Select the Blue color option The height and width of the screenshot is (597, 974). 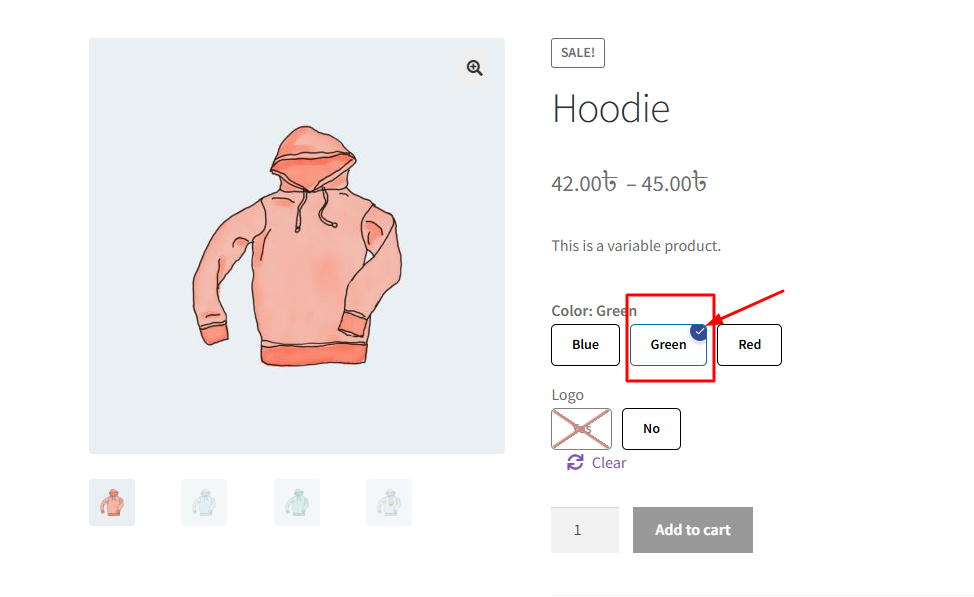click(585, 345)
